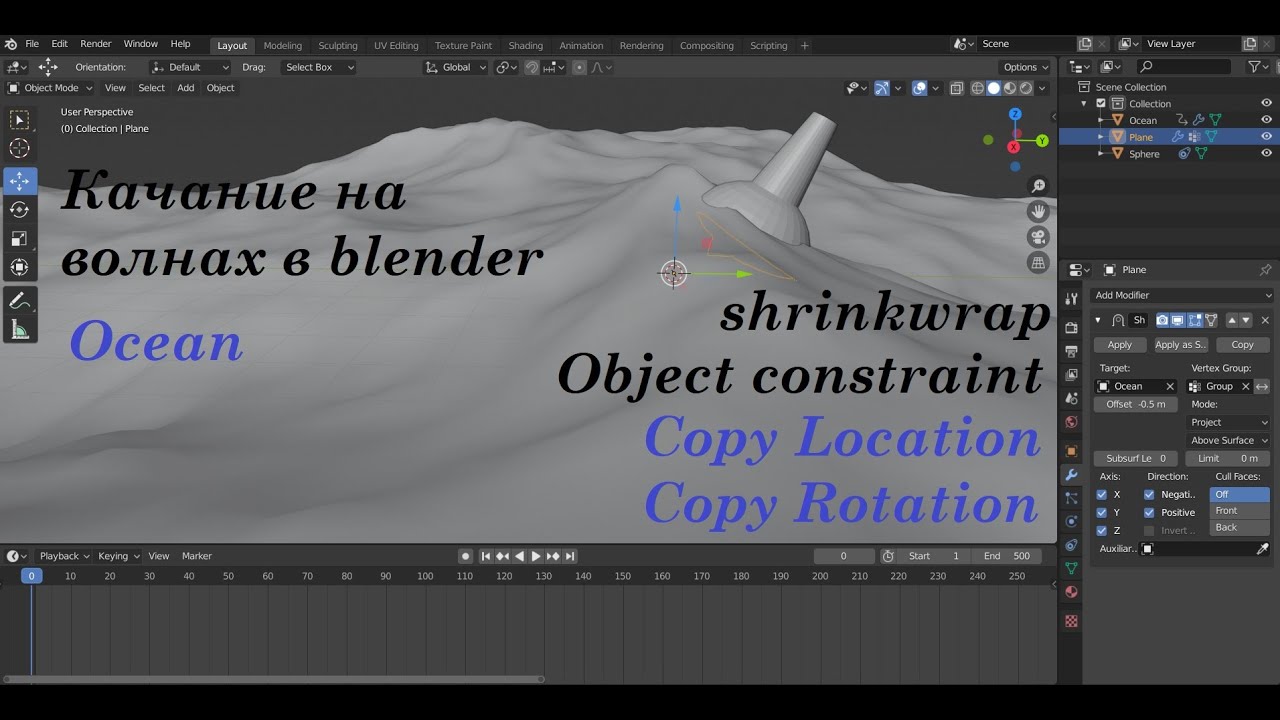Open the viewport Add menu
The image size is (1280, 720).
pyautogui.click(x=186, y=88)
